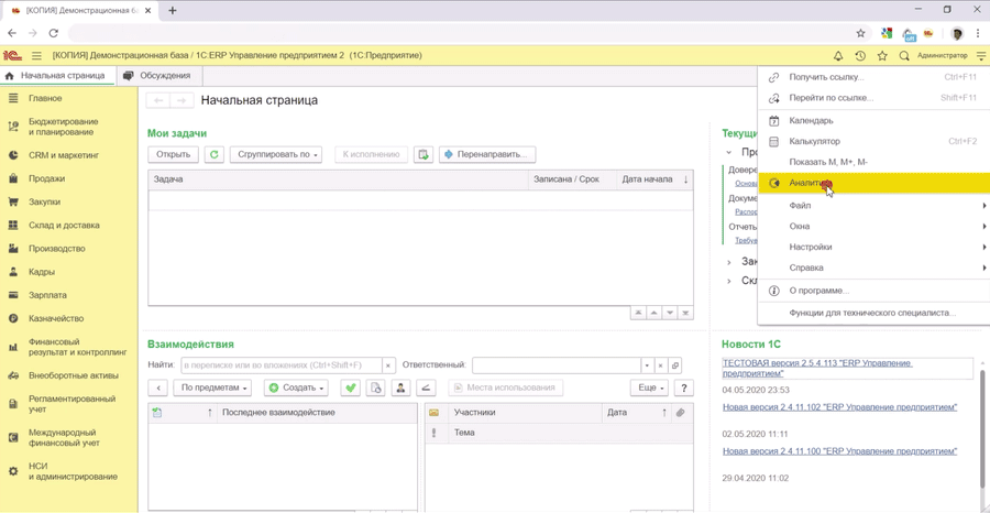Open the ТЕСТОВАЯ версия 2.5.4.113 news link

pyautogui.click(x=817, y=368)
